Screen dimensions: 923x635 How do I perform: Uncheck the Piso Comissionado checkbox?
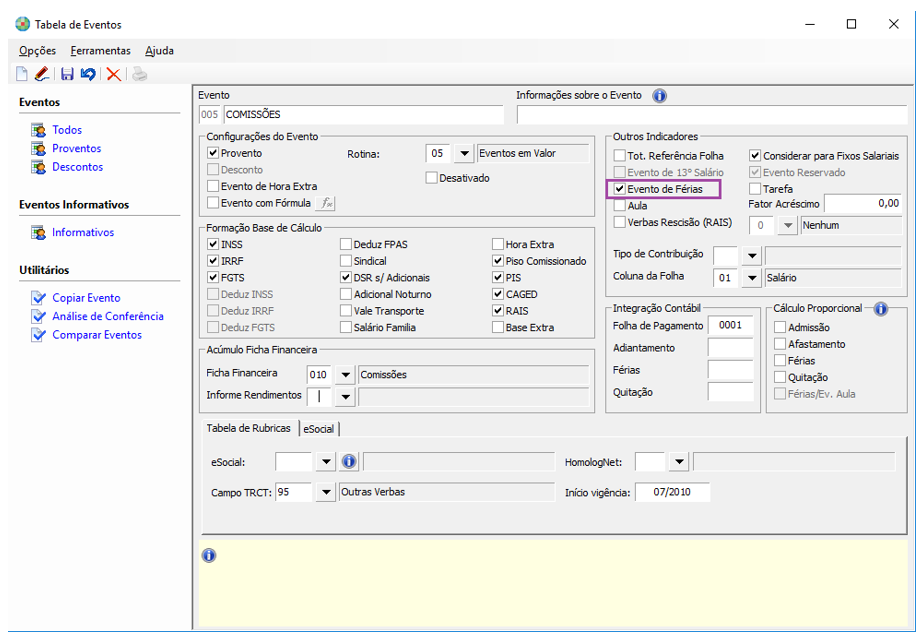tap(498, 261)
